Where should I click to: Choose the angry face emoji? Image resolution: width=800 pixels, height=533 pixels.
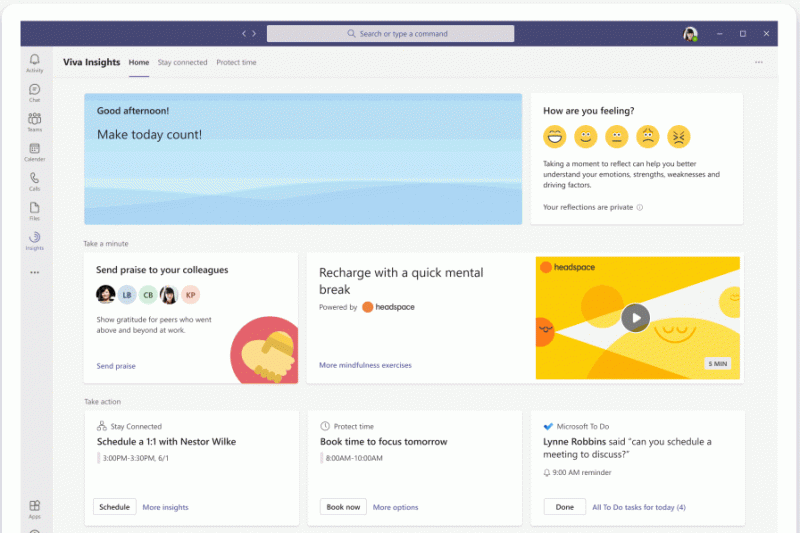(x=679, y=136)
